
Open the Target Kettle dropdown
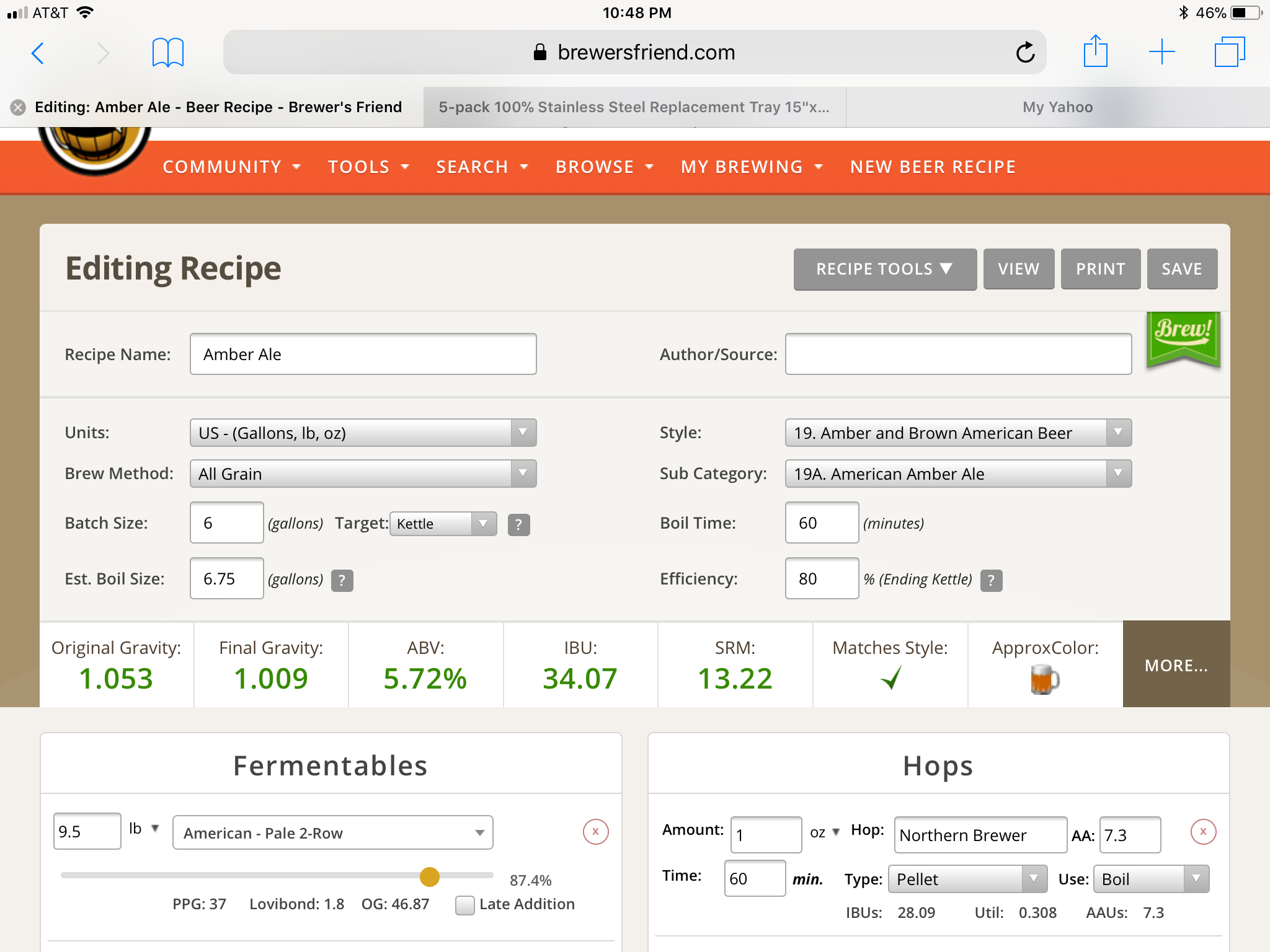tap(443, 524)
